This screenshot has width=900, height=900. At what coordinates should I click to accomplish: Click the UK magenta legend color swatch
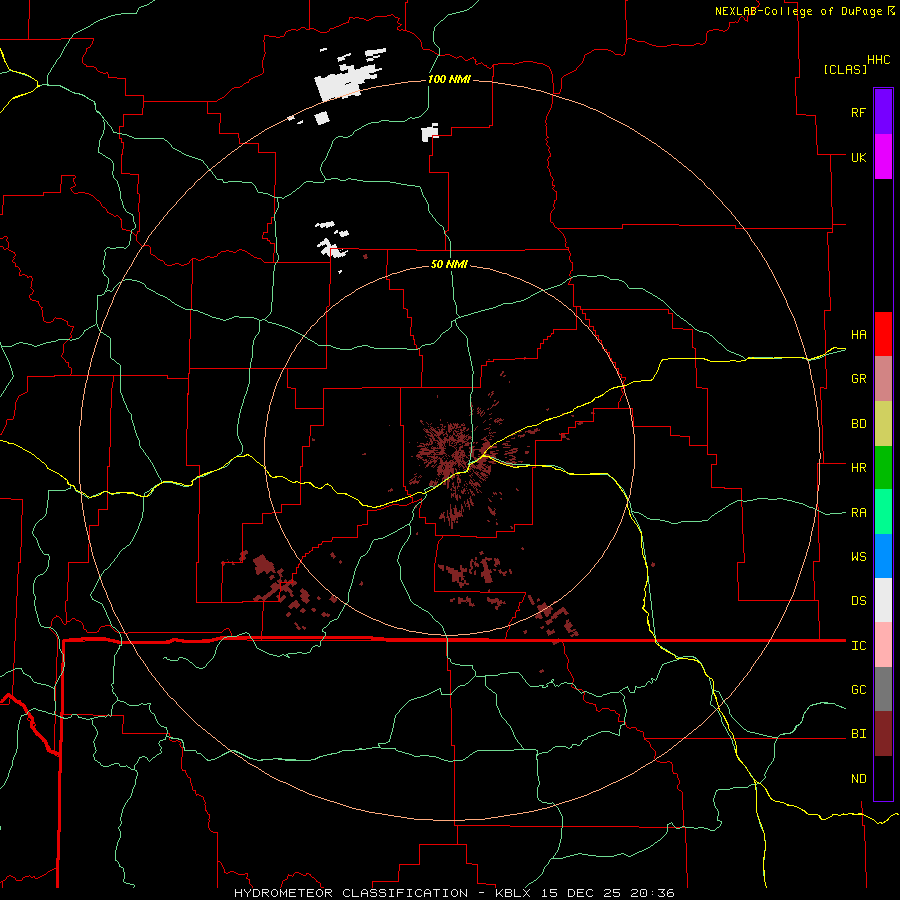click(883, 157)
